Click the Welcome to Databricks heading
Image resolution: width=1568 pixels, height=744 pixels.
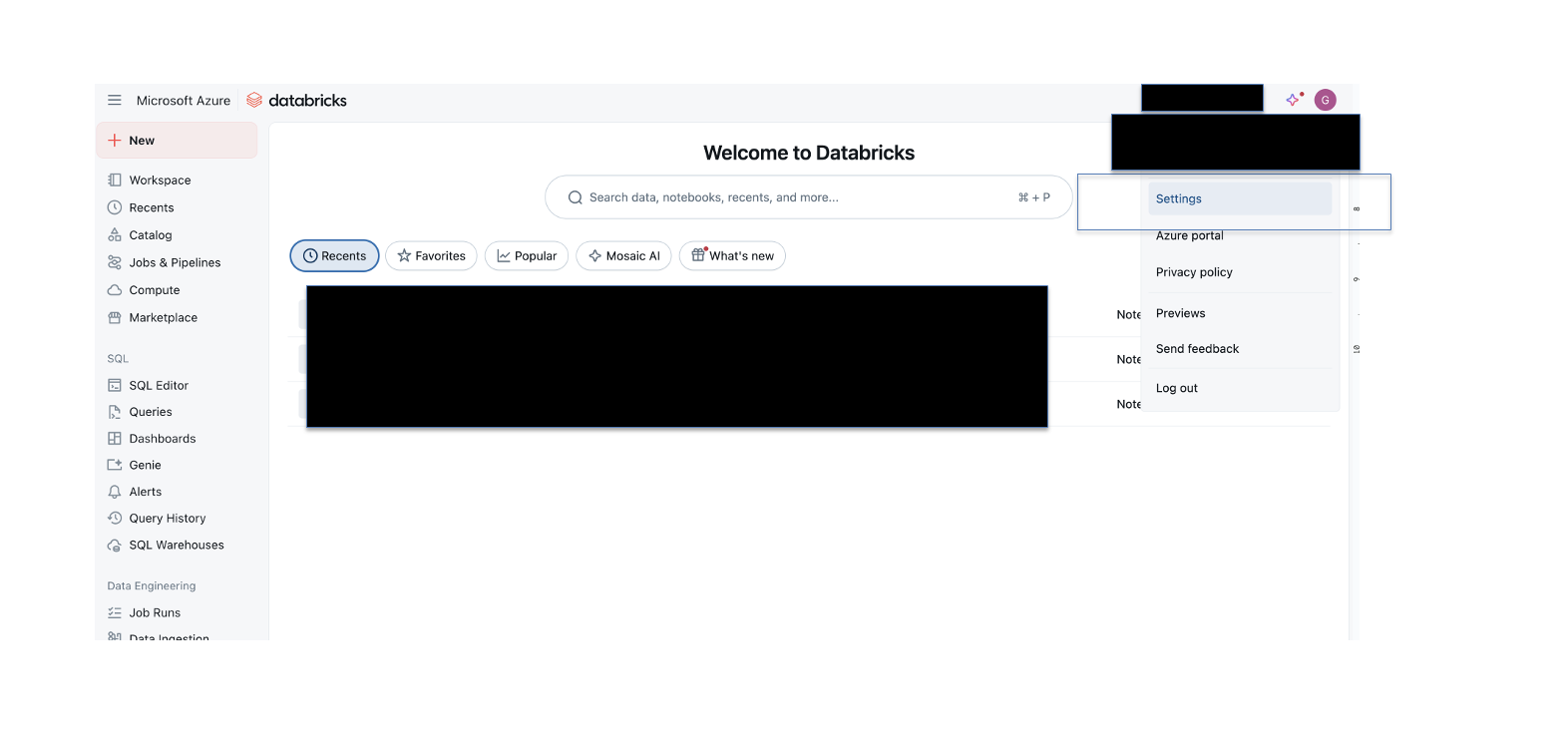tap(809, 153)
